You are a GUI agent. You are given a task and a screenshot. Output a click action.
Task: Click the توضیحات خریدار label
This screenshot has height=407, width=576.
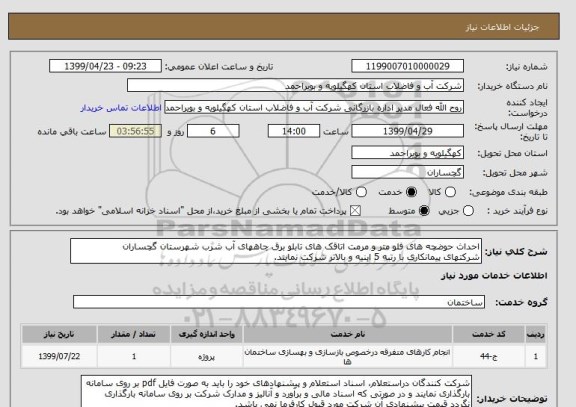point(512,398)
